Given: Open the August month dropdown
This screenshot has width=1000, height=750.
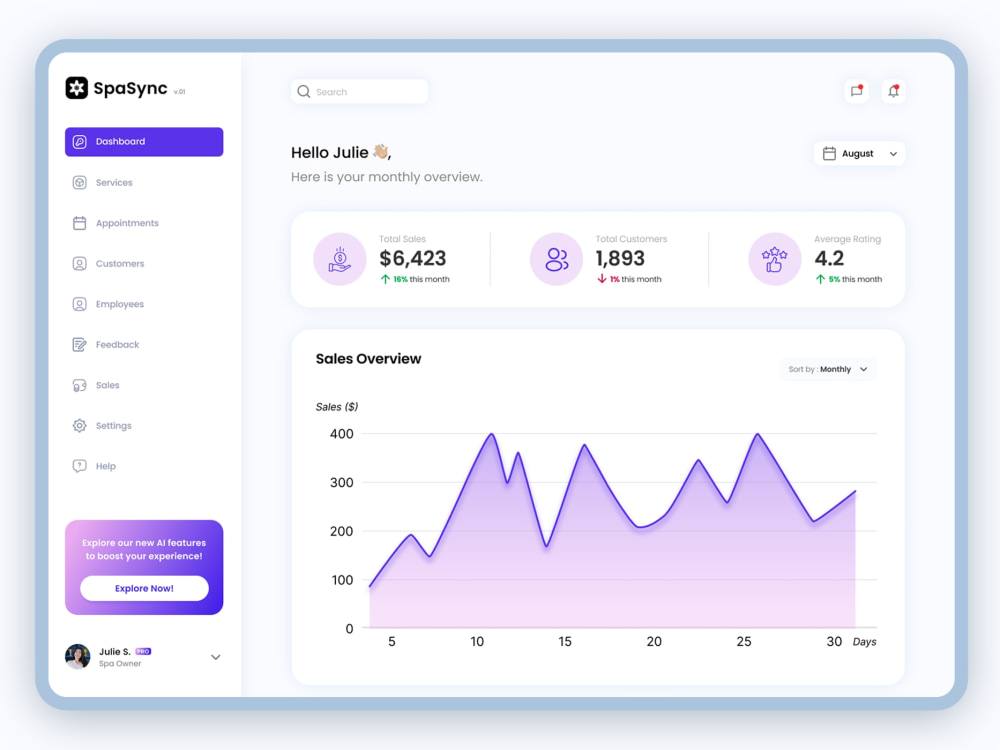Looking at the screenshot, I should [859, 154].
